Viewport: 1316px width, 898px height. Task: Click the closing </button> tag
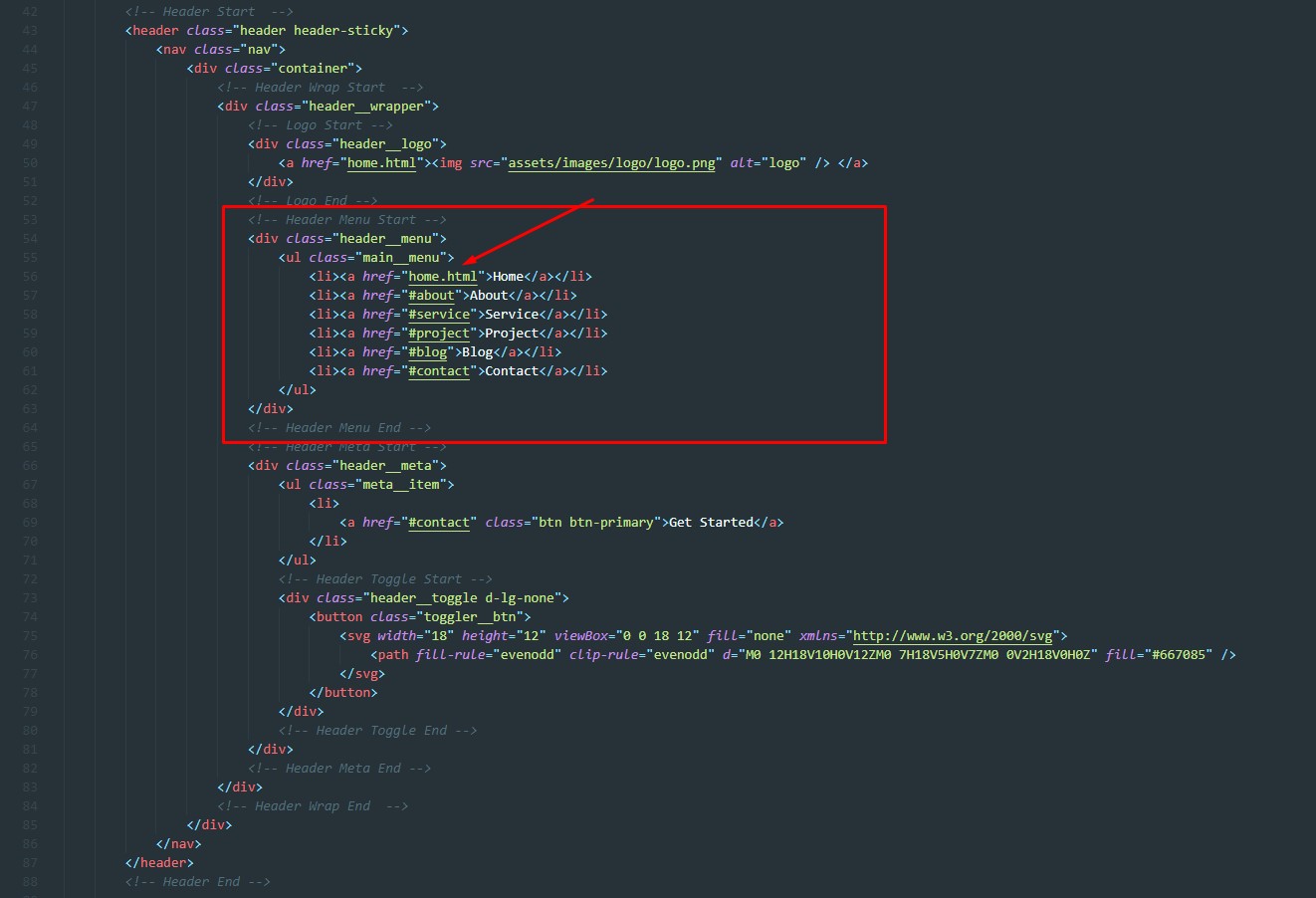tap(343, 693)
